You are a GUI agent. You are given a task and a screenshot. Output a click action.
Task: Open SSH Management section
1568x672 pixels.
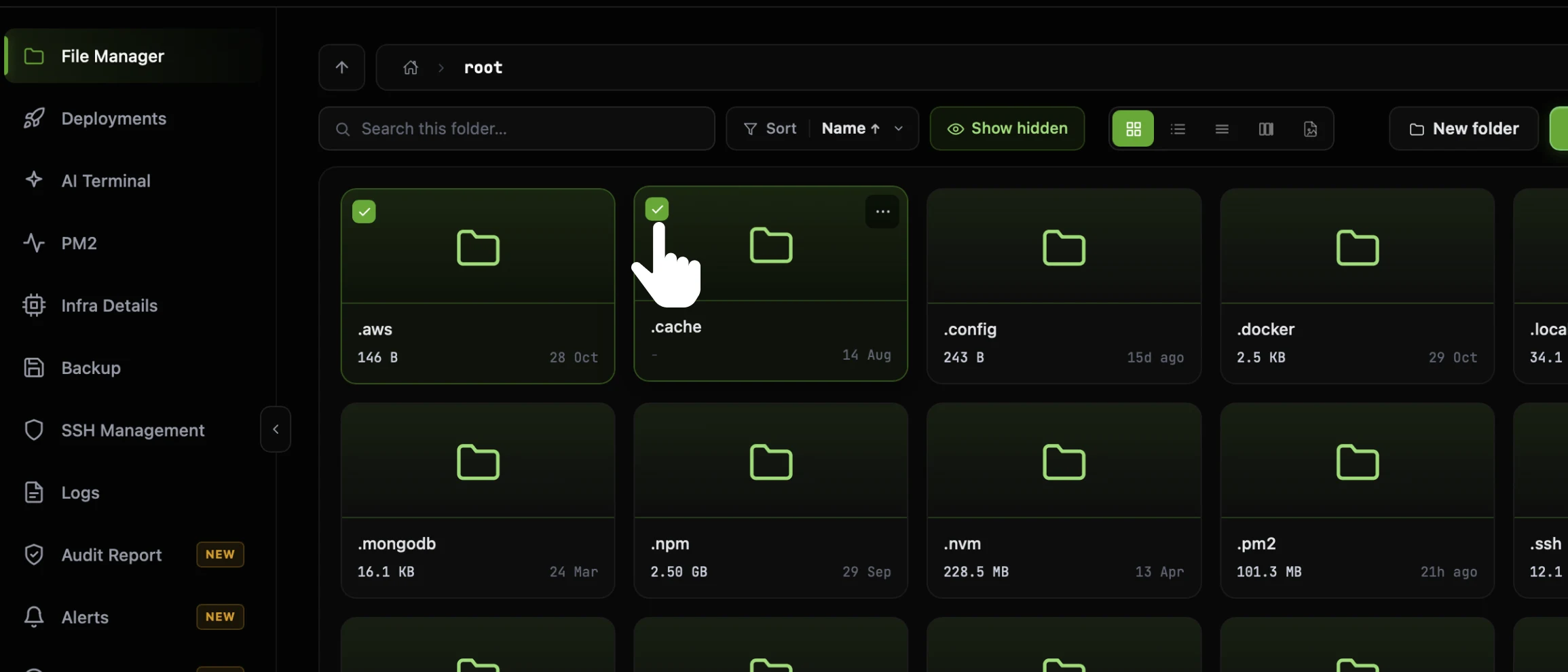click(x=132, y=430)
